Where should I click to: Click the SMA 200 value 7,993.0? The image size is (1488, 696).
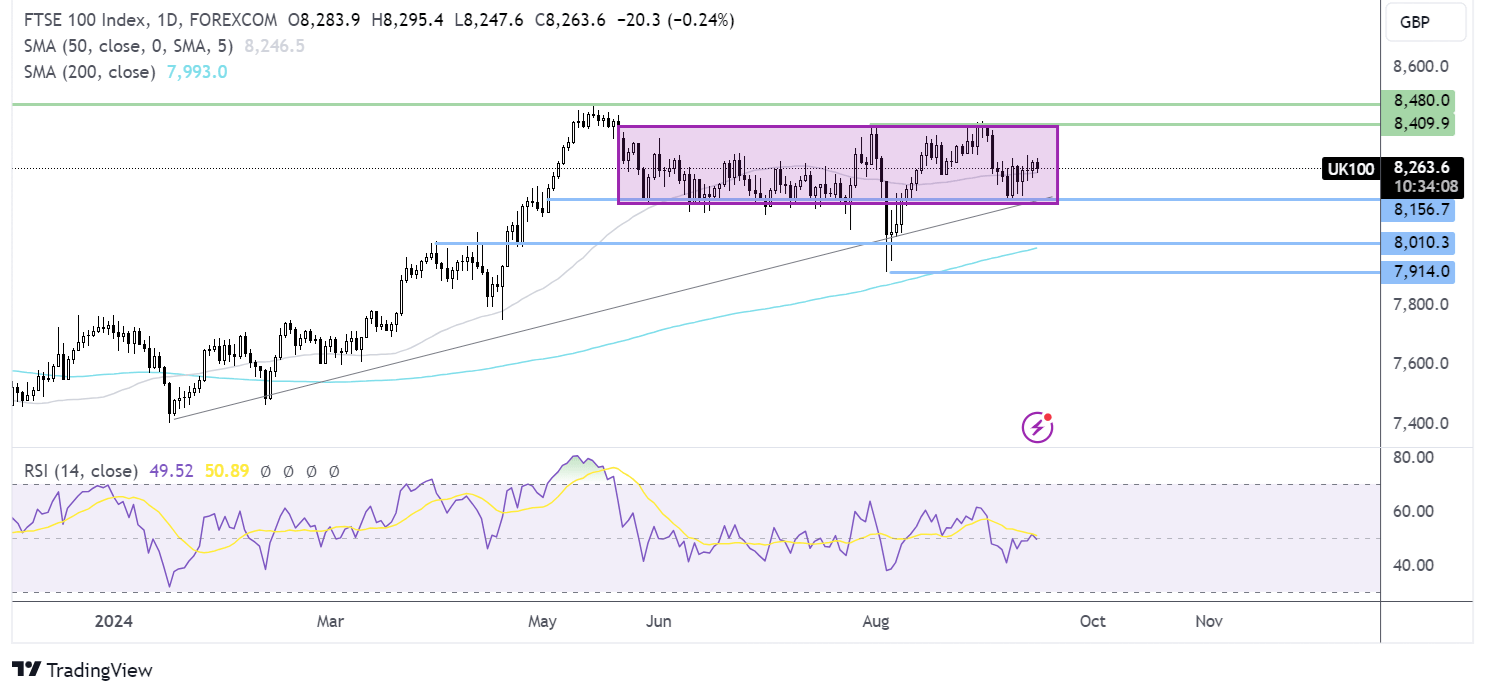(x=196, y=72)
